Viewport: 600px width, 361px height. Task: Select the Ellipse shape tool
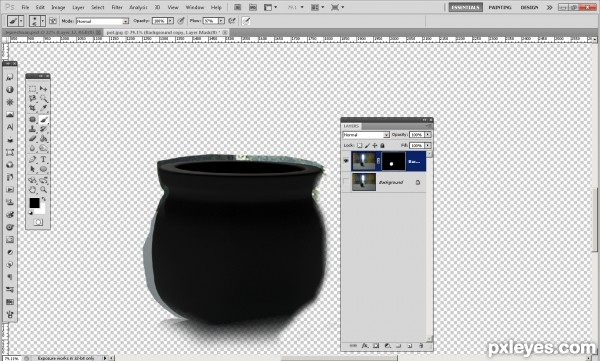[x=43, y=169]
